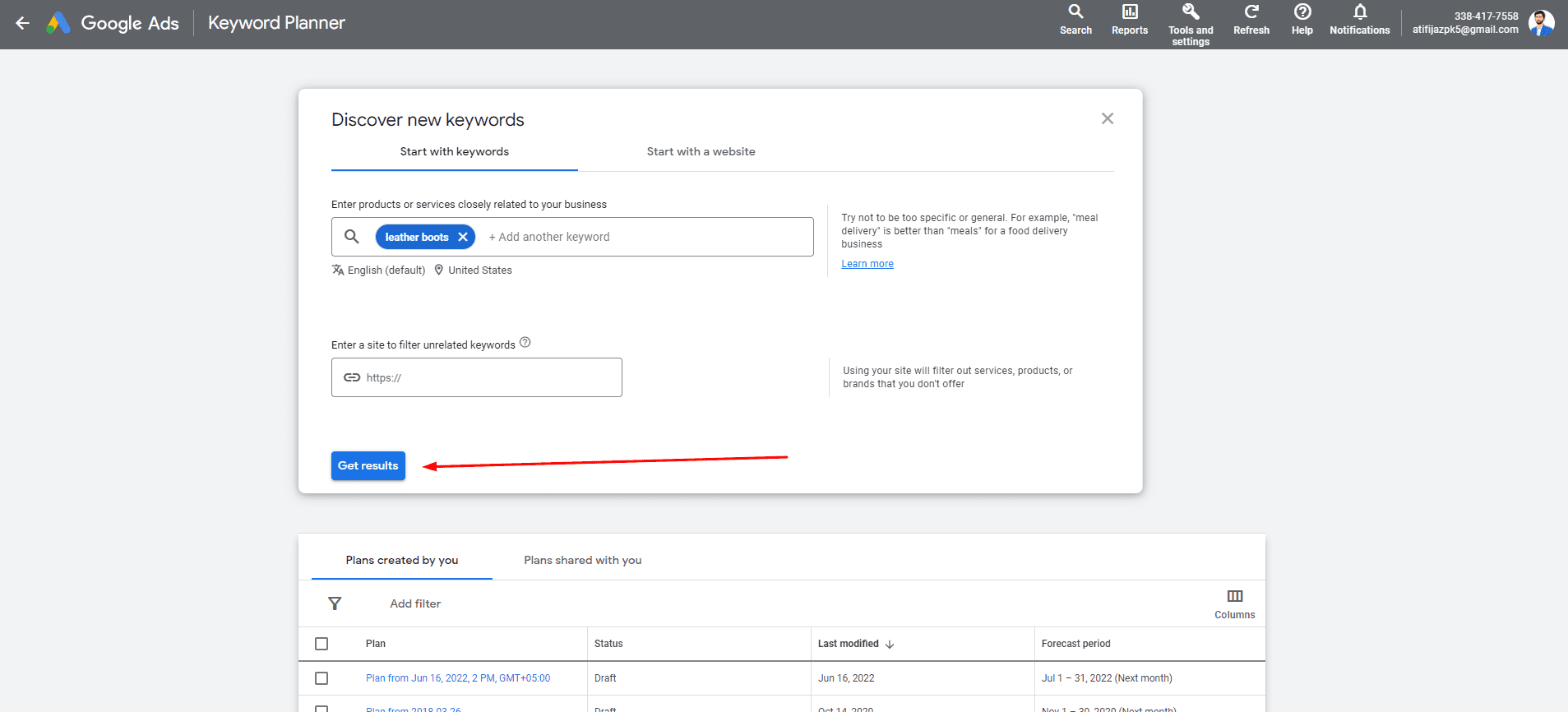Open Tools and settings wrench
The image size is (1568, 712).
(1190, 12)
